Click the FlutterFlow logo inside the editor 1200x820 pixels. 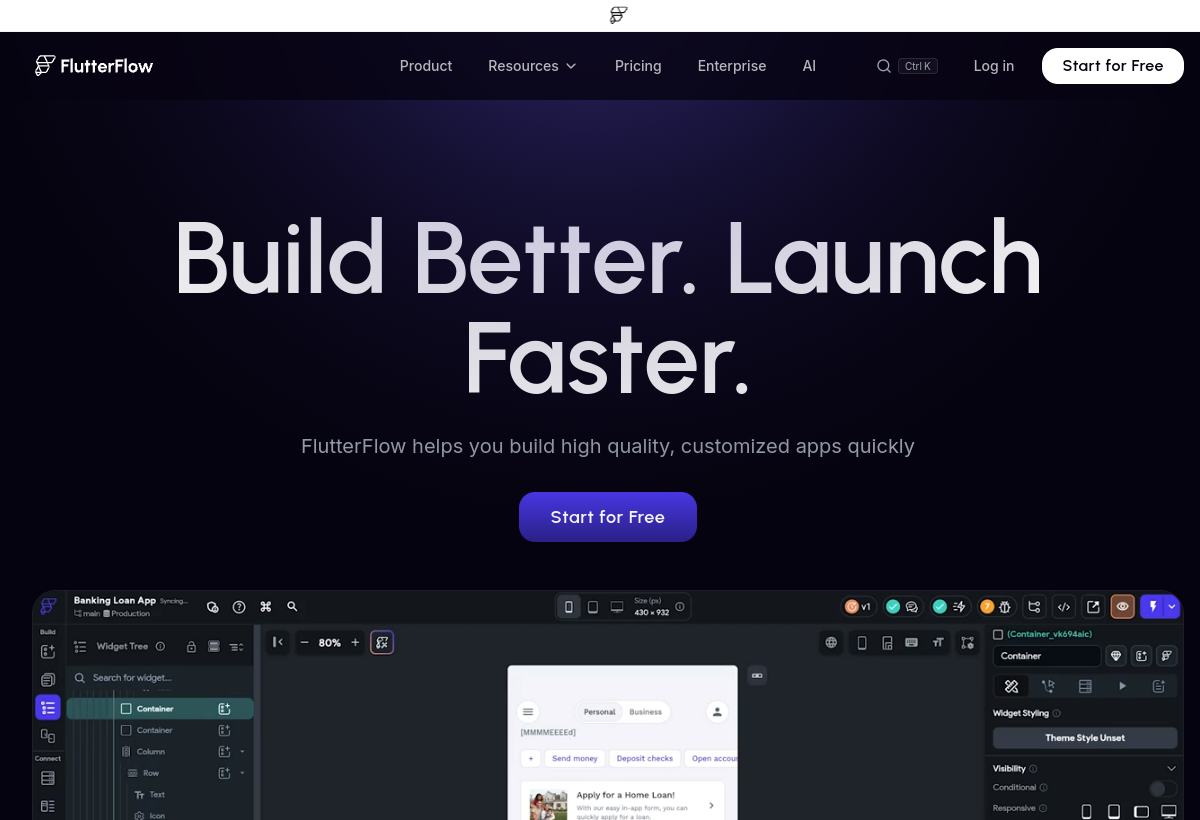[48, 606]
